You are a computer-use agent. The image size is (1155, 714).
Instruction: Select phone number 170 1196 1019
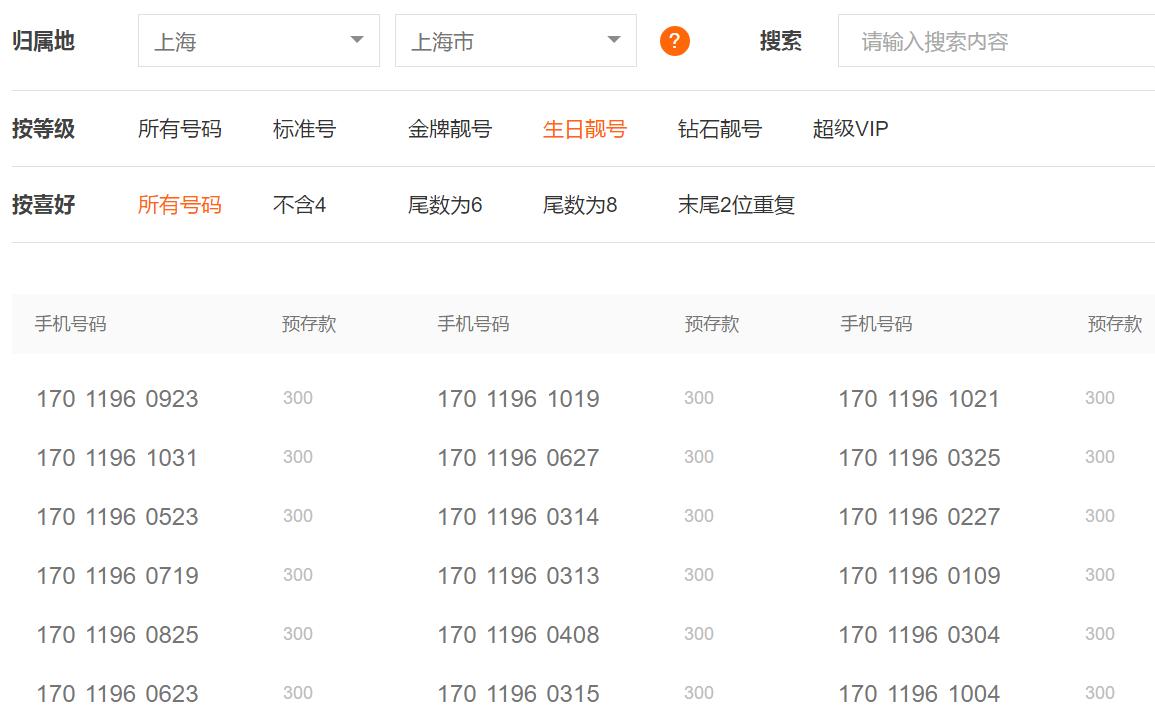(x=517, y=398)
